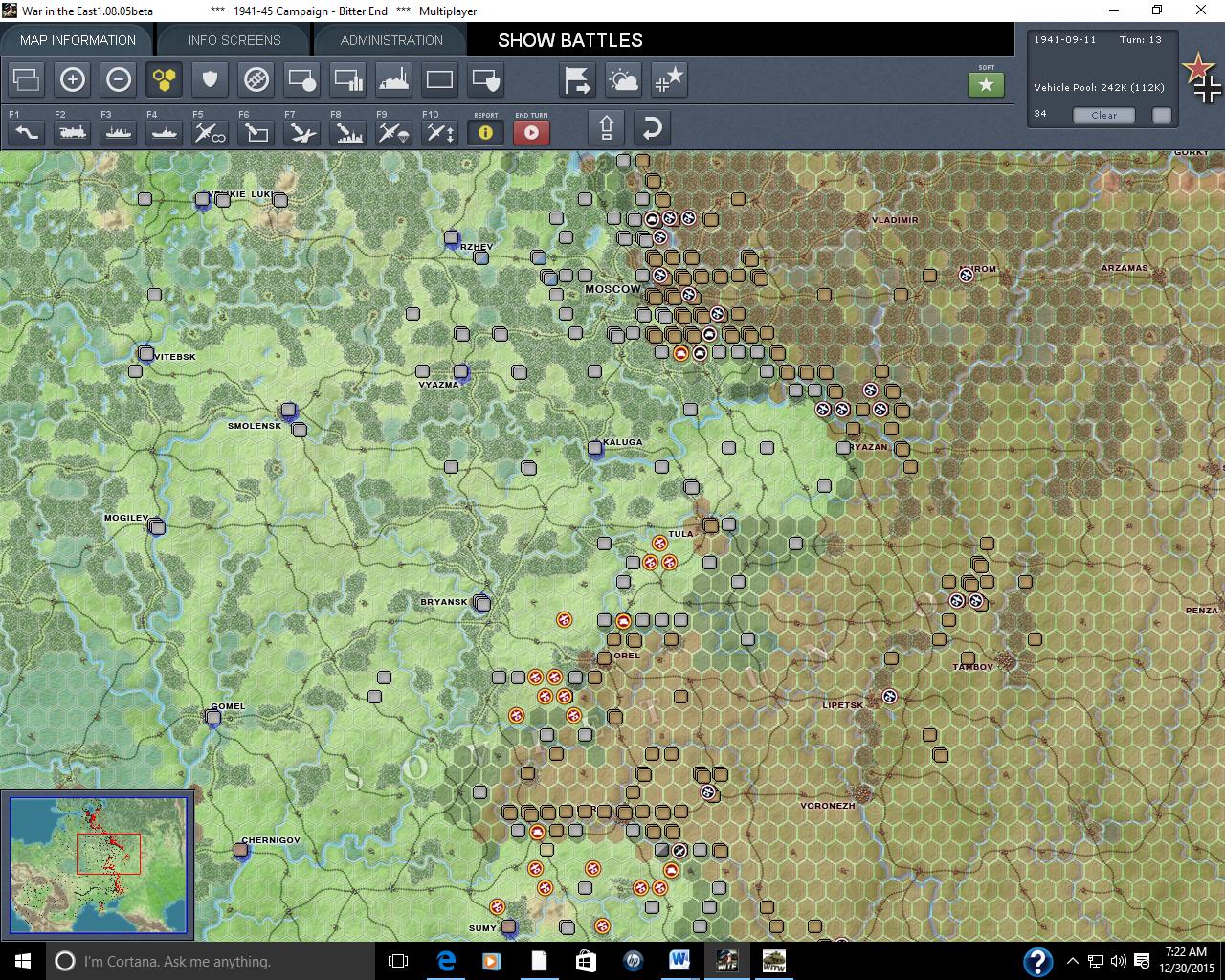Open the Administration tab

[x=391, y=40]
